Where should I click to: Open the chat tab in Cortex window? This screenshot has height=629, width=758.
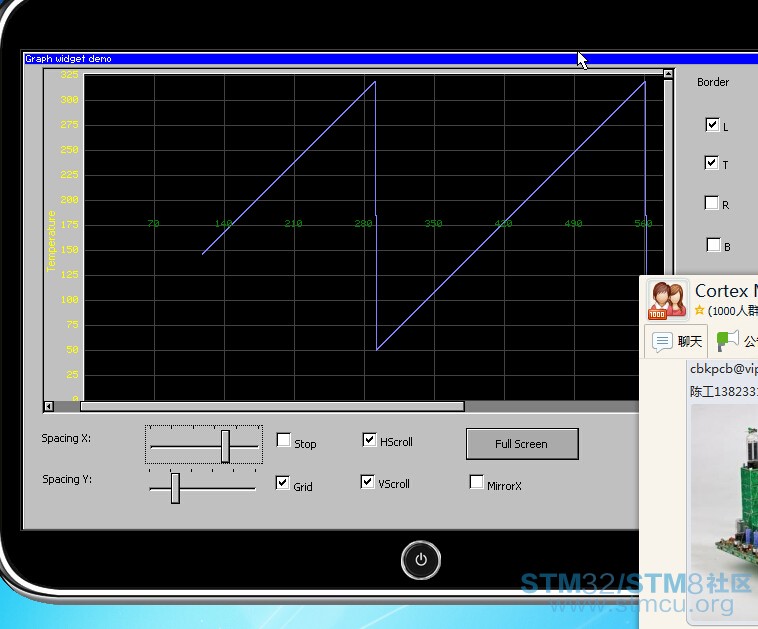(x=676, y=341)
